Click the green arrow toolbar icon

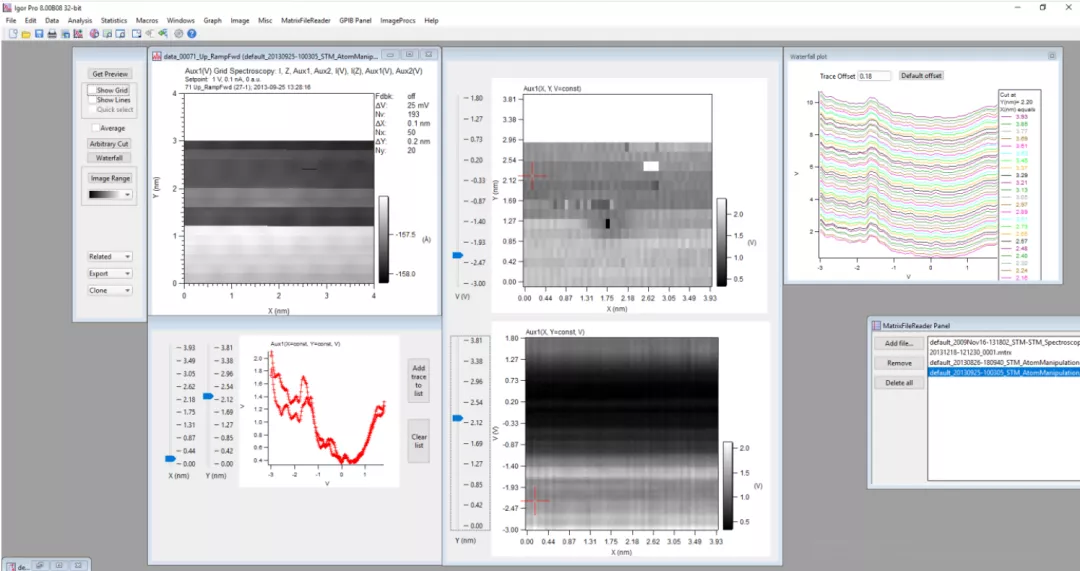point(163,33)
